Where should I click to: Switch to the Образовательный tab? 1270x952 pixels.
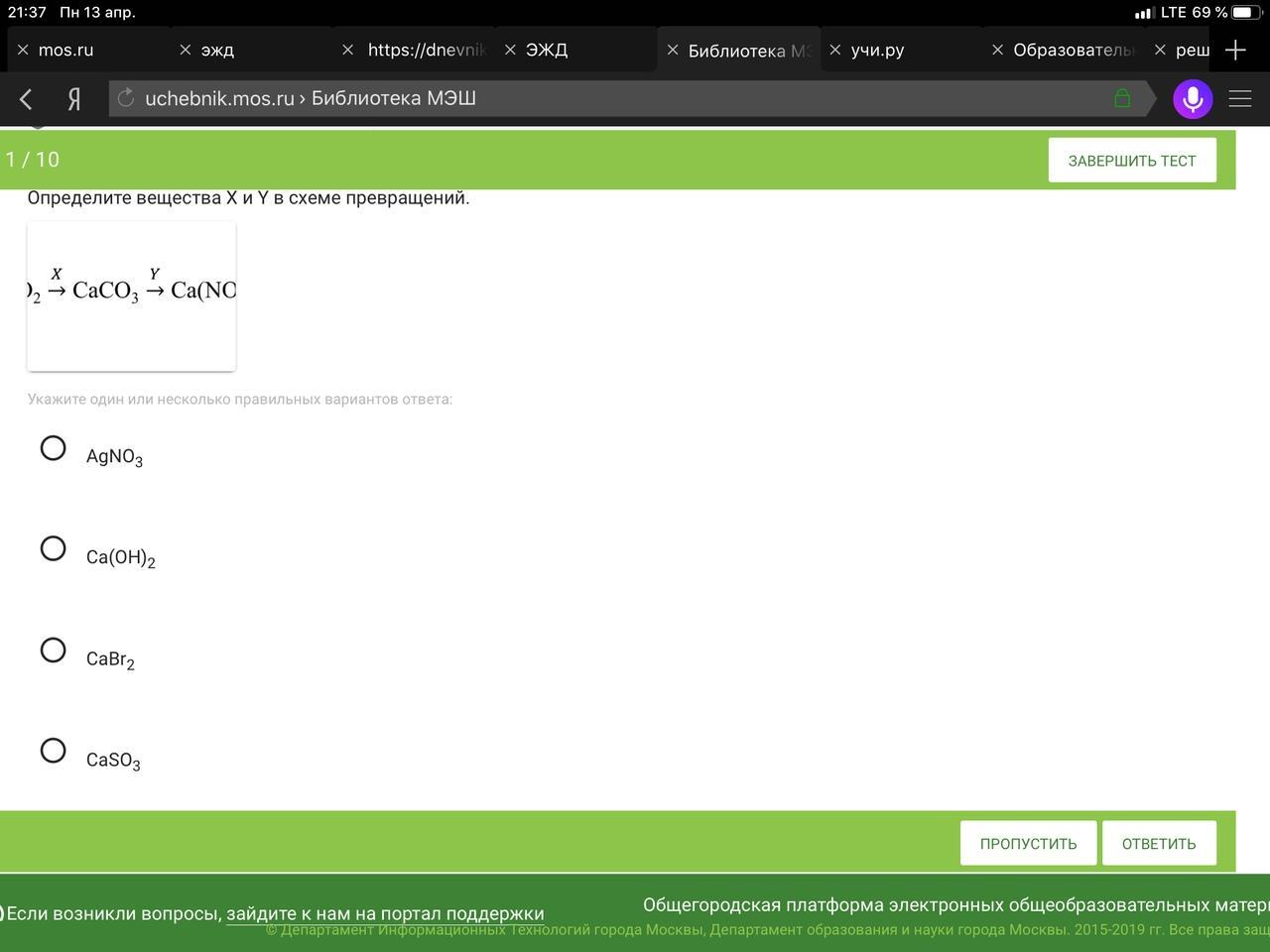pyautogui.click(x=1073, y=50)
